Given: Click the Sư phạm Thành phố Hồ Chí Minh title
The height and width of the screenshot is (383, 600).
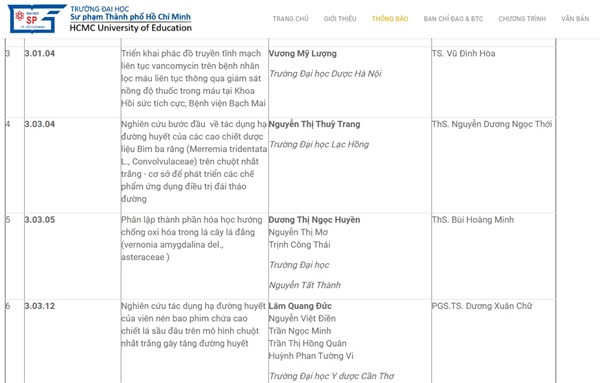Looking at the screenshot, I should point(130,17).
